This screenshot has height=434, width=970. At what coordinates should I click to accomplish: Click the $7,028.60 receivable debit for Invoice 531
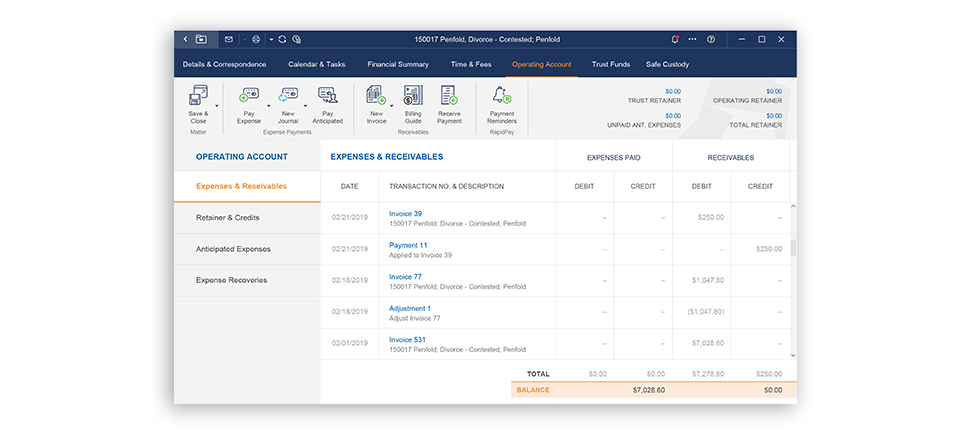[x=708, y=343]
